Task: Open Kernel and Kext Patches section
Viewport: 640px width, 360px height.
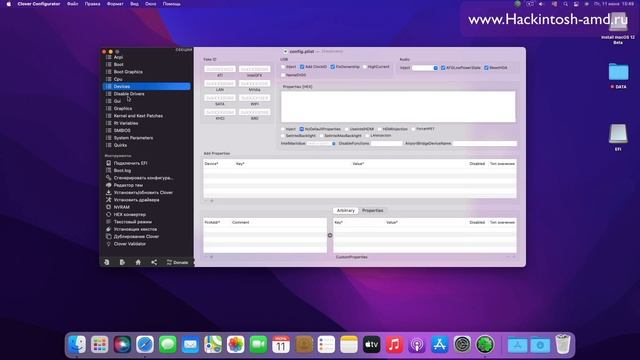Action: (x=138, y=116)
